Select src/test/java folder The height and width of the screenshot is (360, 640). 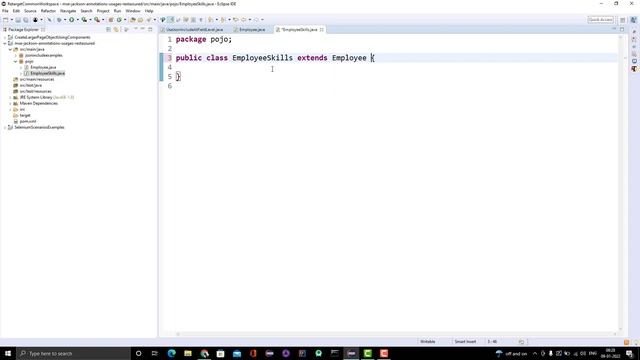click(31, 85)
